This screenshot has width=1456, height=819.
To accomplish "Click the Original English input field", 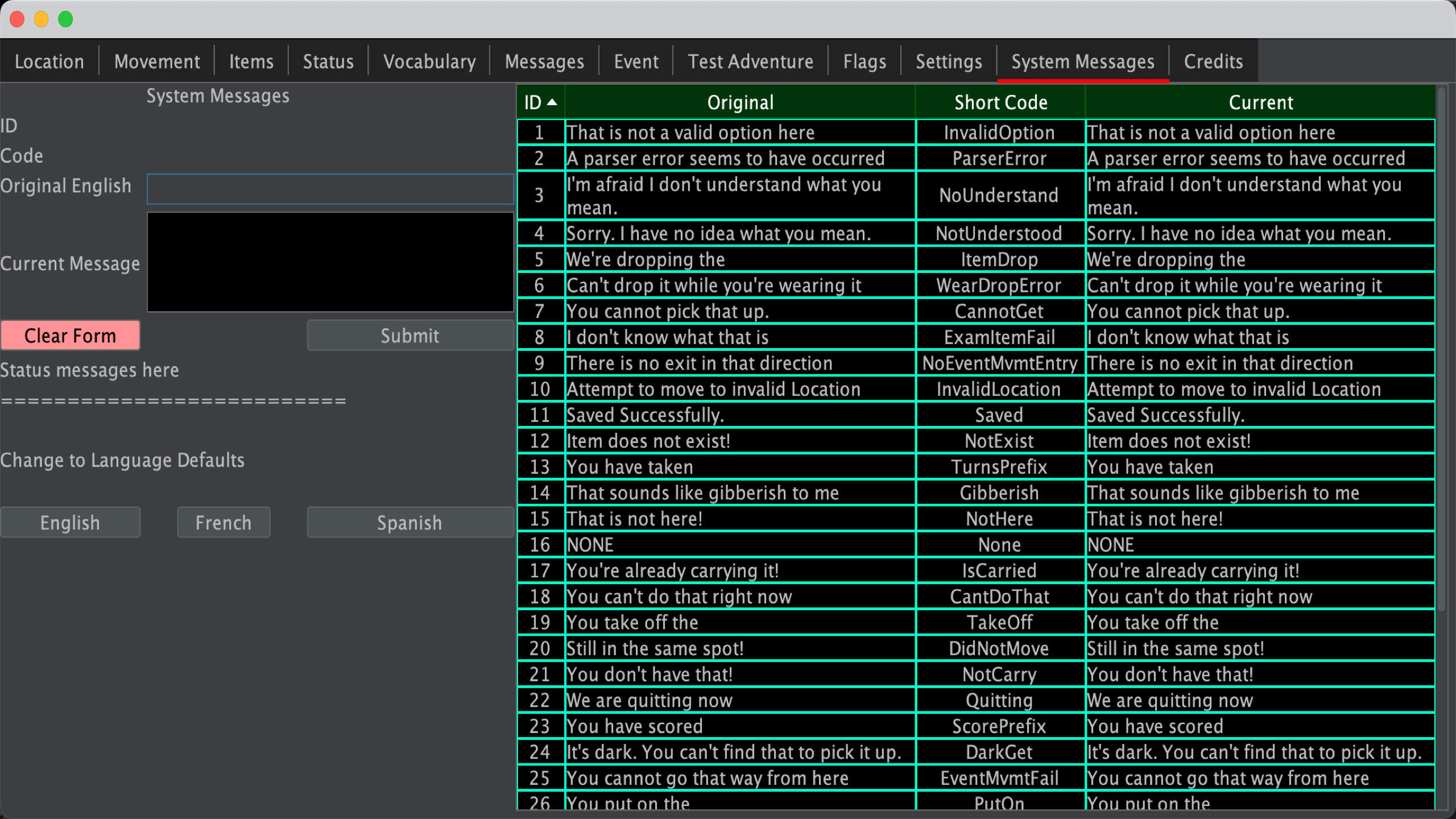I will pos(330,189).
